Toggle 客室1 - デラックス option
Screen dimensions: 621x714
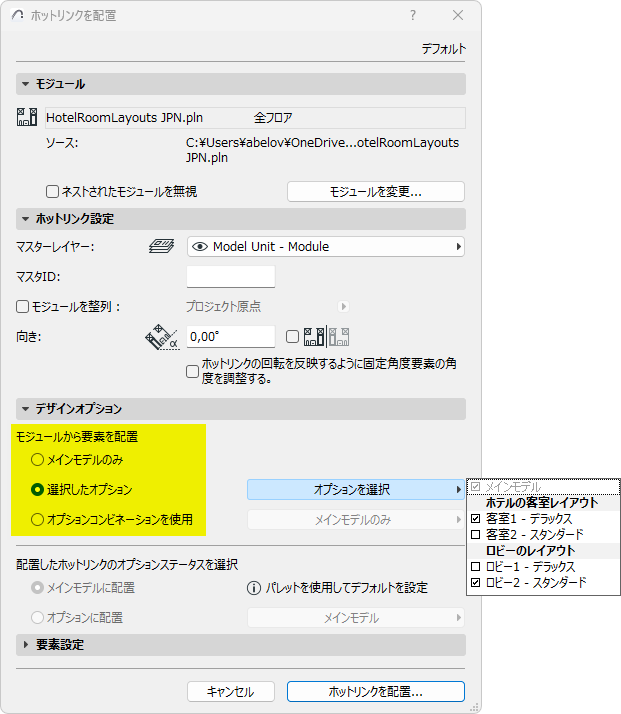(x=543, y=519)
